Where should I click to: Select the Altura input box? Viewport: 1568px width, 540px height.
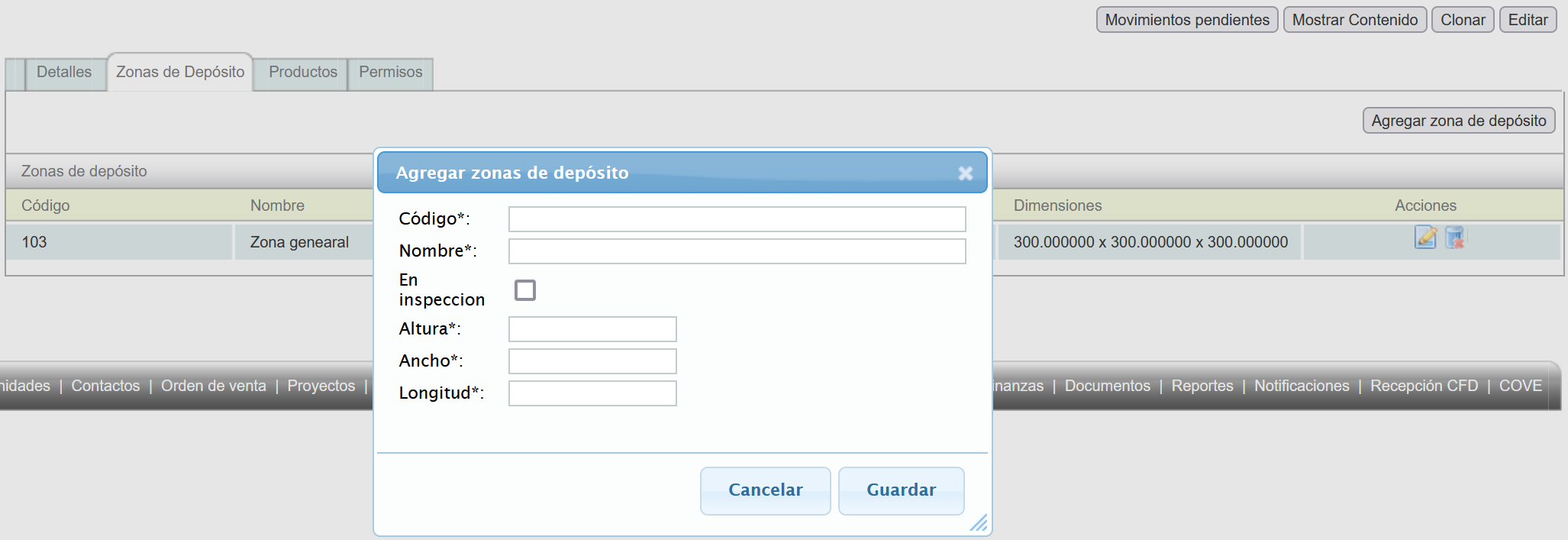(x=592, y=329)
